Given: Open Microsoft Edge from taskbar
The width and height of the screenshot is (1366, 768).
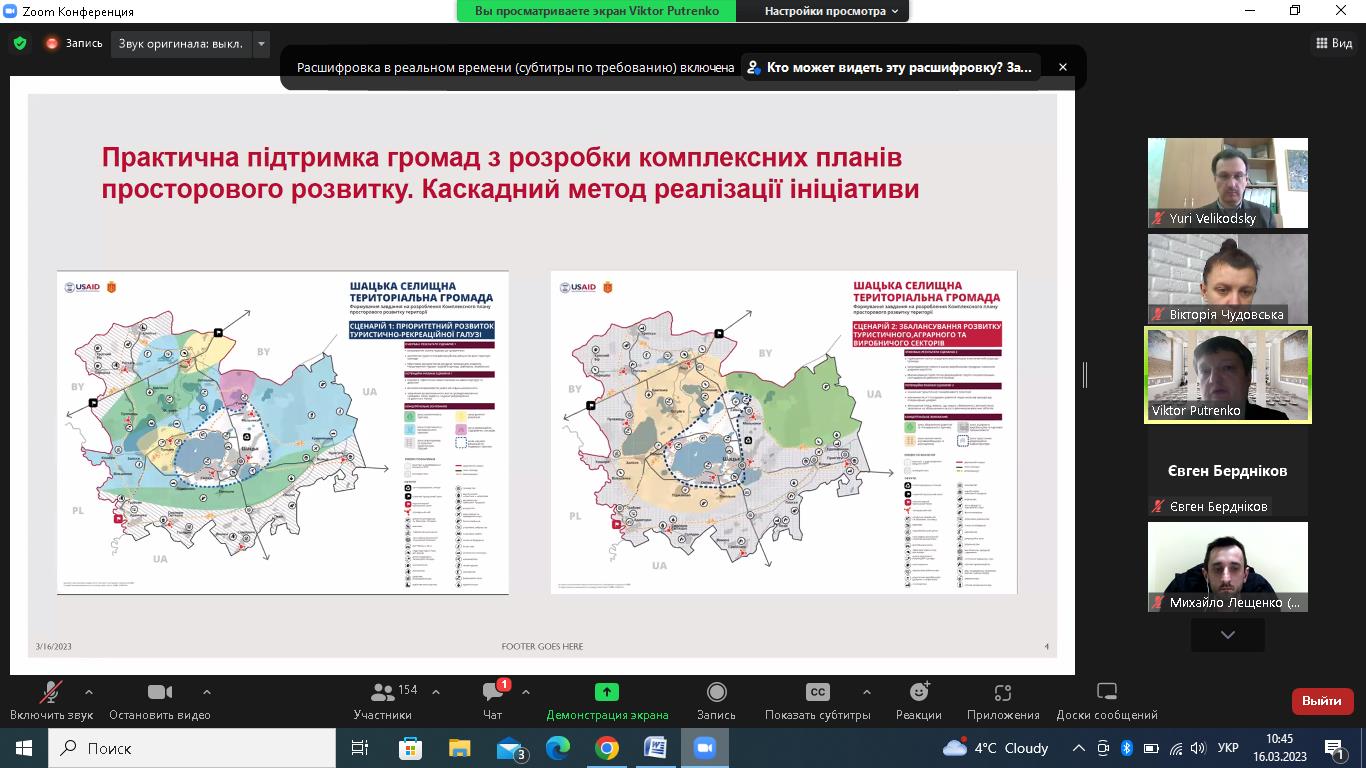Looking at the screenshot, I should click(558, 748).
